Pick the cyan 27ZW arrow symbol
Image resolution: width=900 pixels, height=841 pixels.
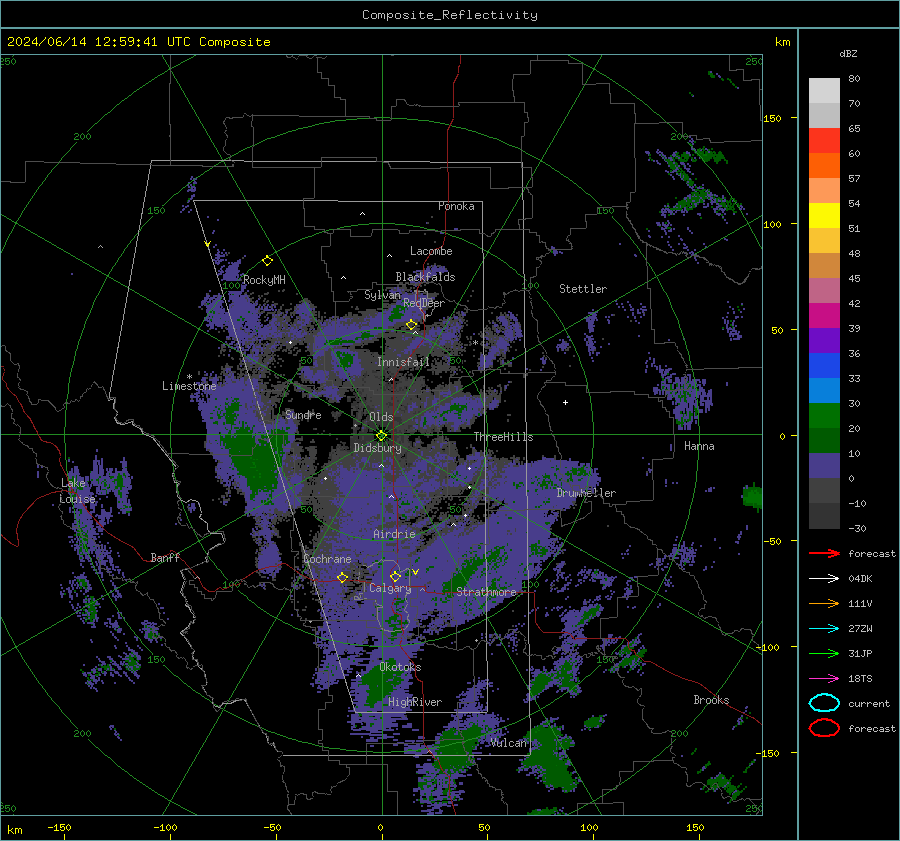click(x=824, y=629)
